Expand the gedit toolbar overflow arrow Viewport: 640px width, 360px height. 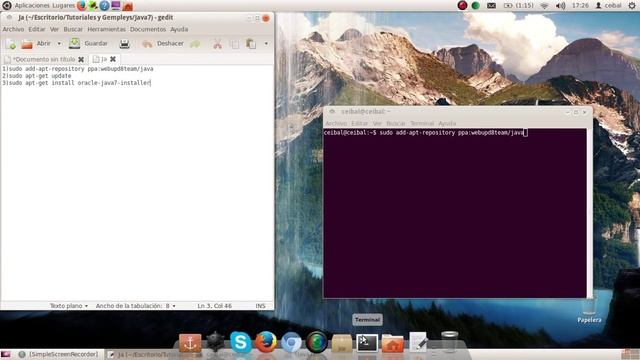click(266, 44)
